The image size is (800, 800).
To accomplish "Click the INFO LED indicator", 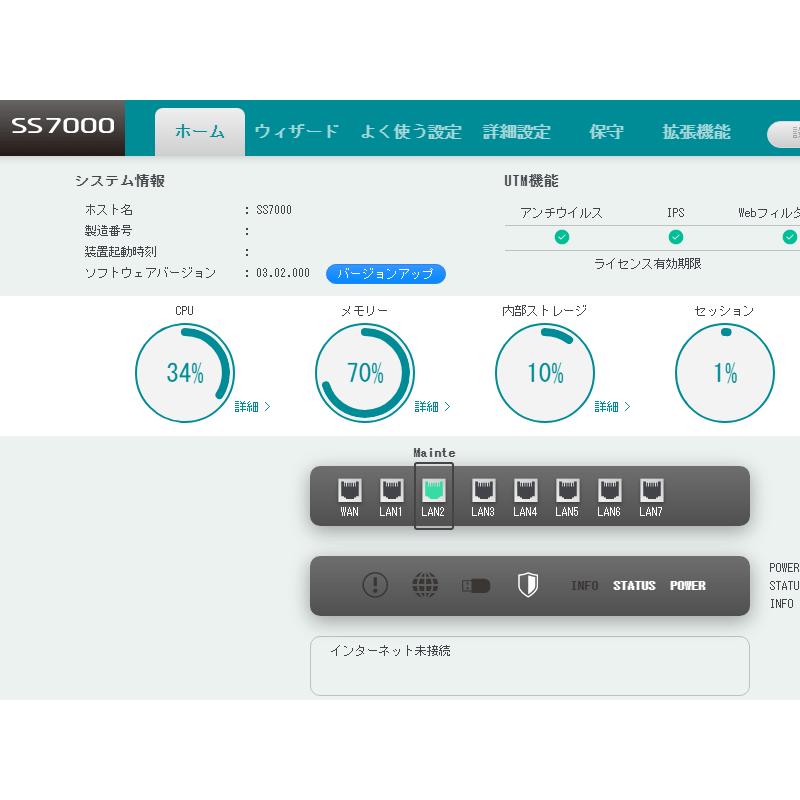I will tap(585, 586).
